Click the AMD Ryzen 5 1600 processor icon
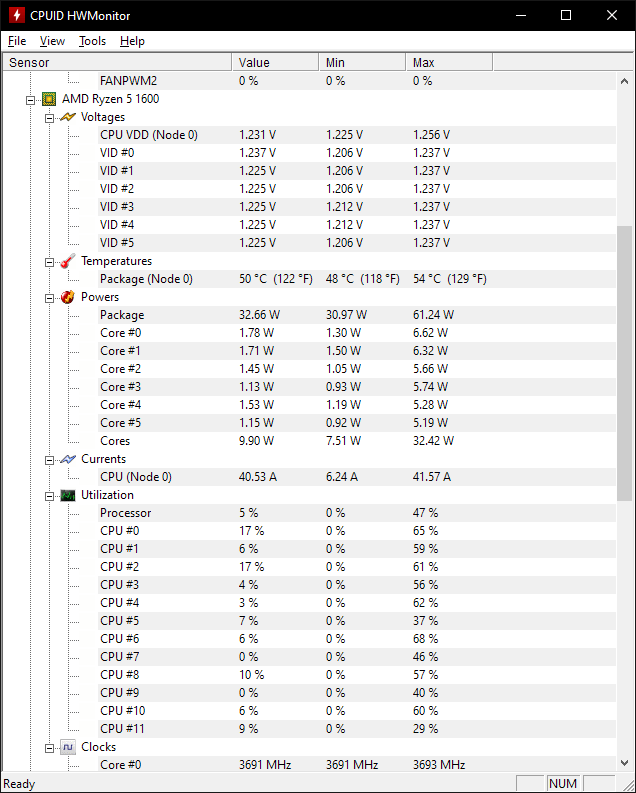636x793 pixels. [x=49, y=99]
